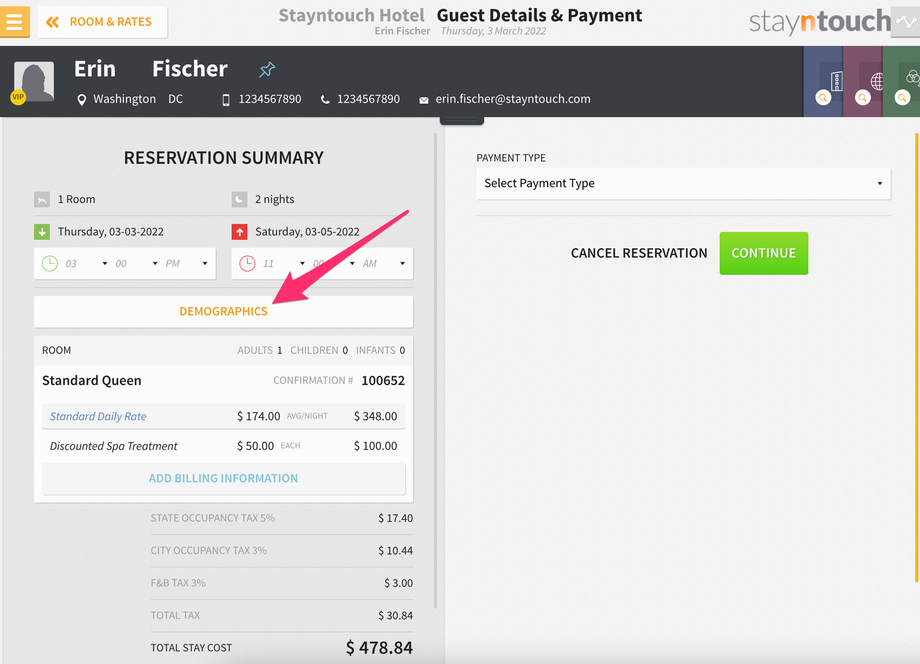Edit last name field Fischer
The height and width of the screenshot is (664, 920).
click(x=190, y=69)
